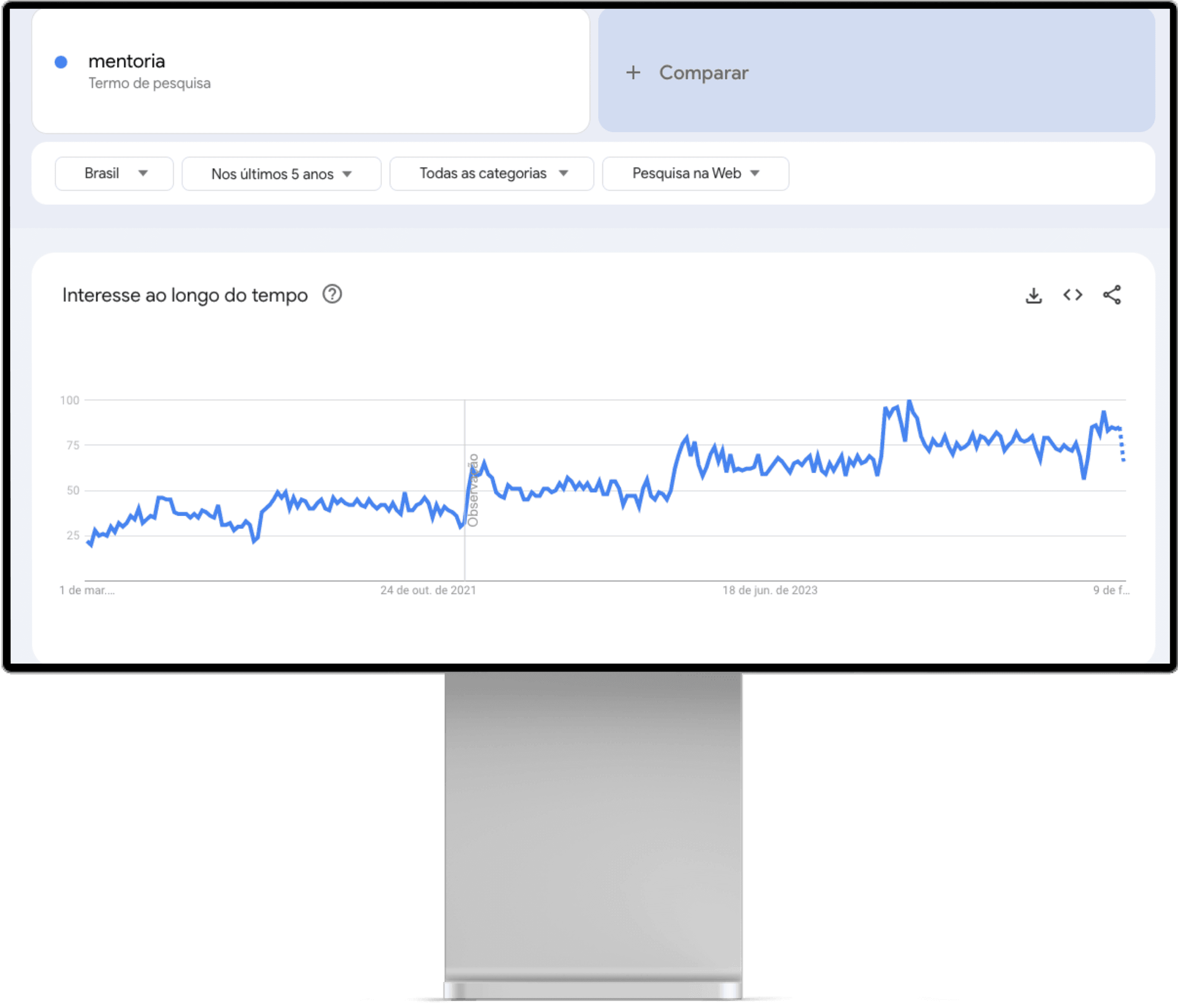The height and width of the screenshot is (1008, 1178).
Task: Open the Brasil region dropdown
Action: coord(114,173)
